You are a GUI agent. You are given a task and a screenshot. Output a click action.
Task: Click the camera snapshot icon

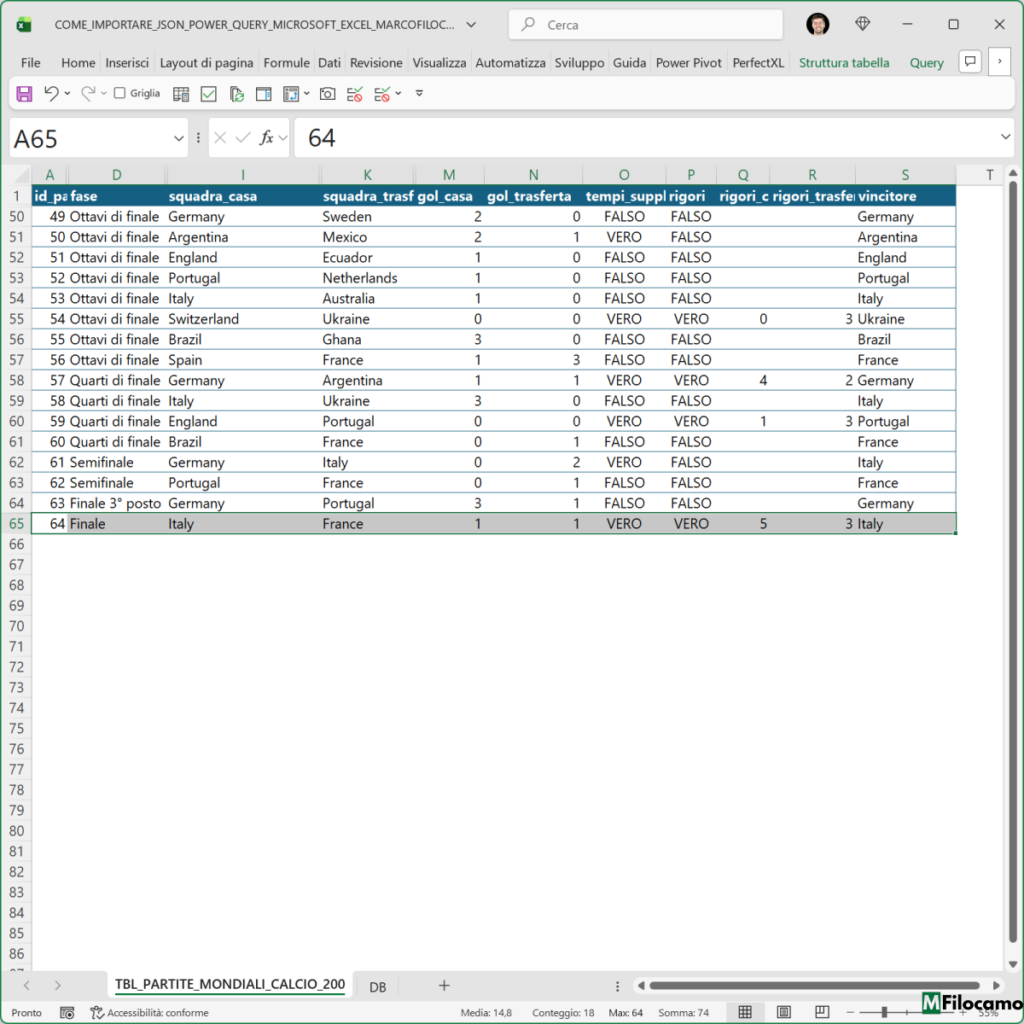click(x=327, y=94)
